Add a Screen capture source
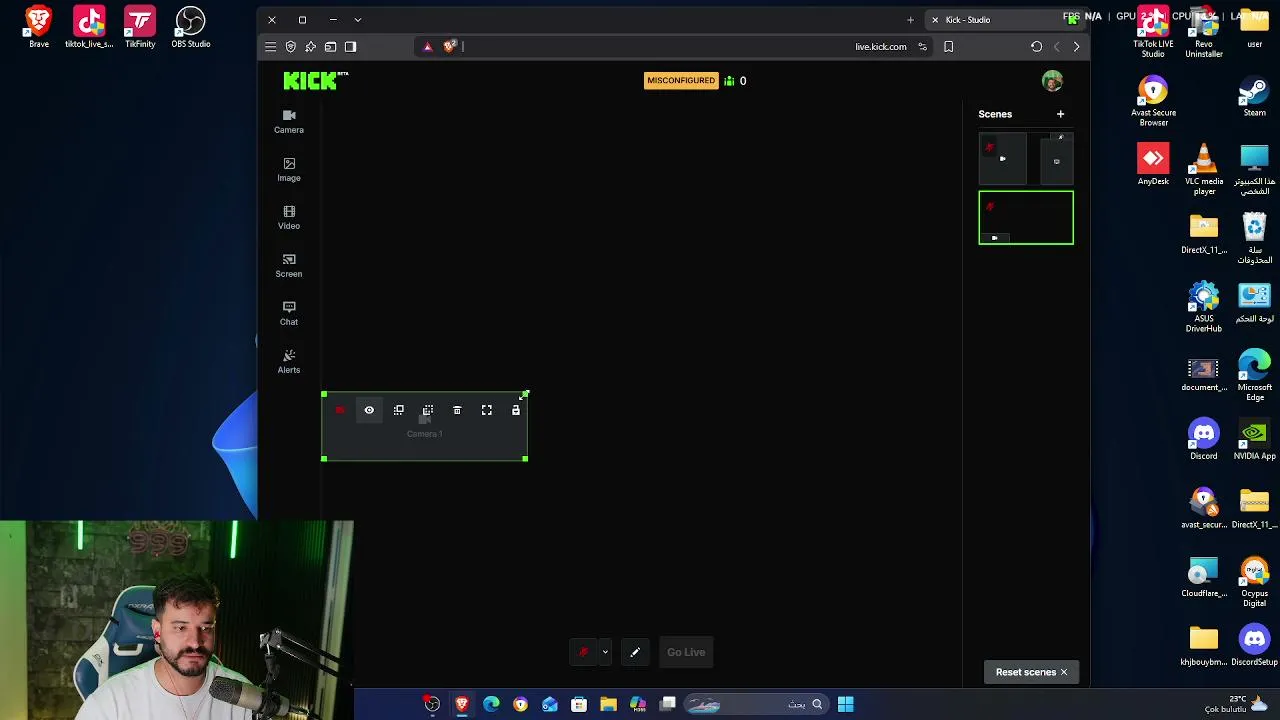 coord(289,265)
